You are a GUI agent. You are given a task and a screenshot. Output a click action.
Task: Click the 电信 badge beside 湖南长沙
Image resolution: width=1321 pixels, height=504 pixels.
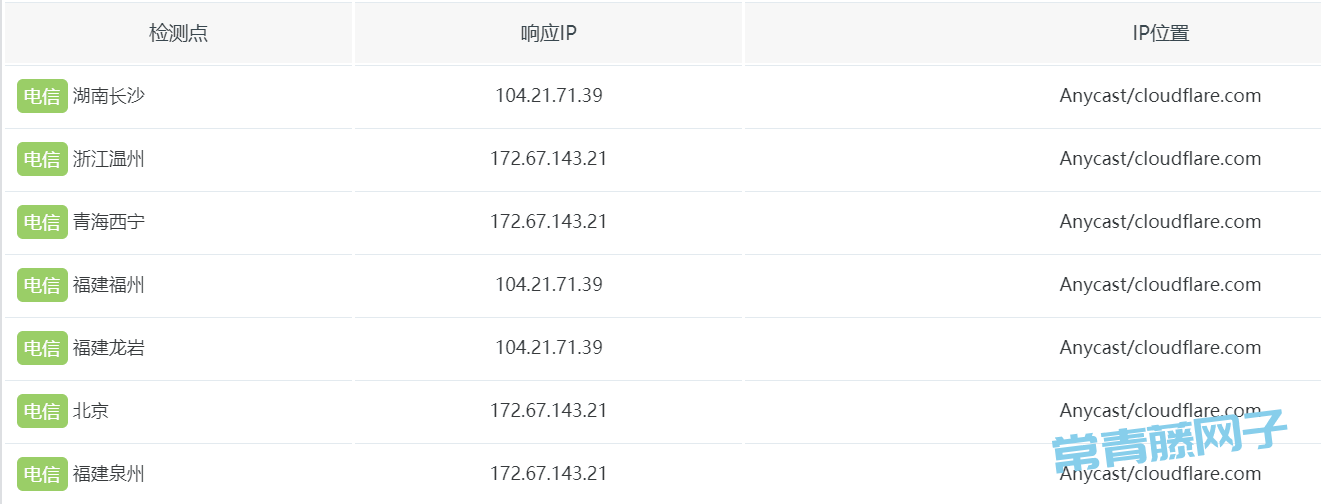[x=42, y=96]
